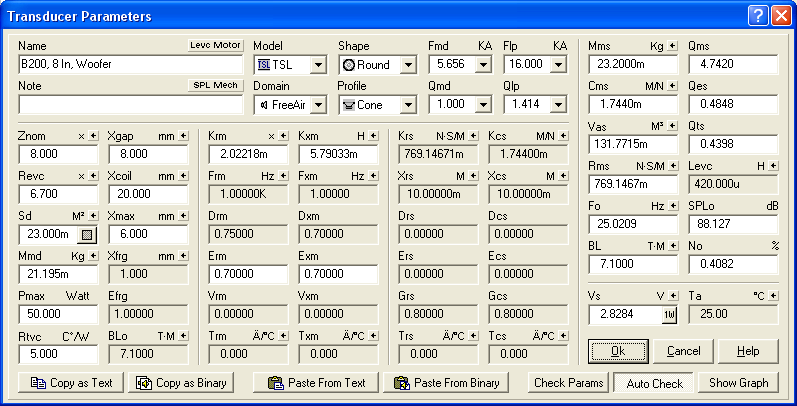Expand the Profile Cone dropdown
The image size is (797, 406).
pyautogui.click(x=409, y=105)
